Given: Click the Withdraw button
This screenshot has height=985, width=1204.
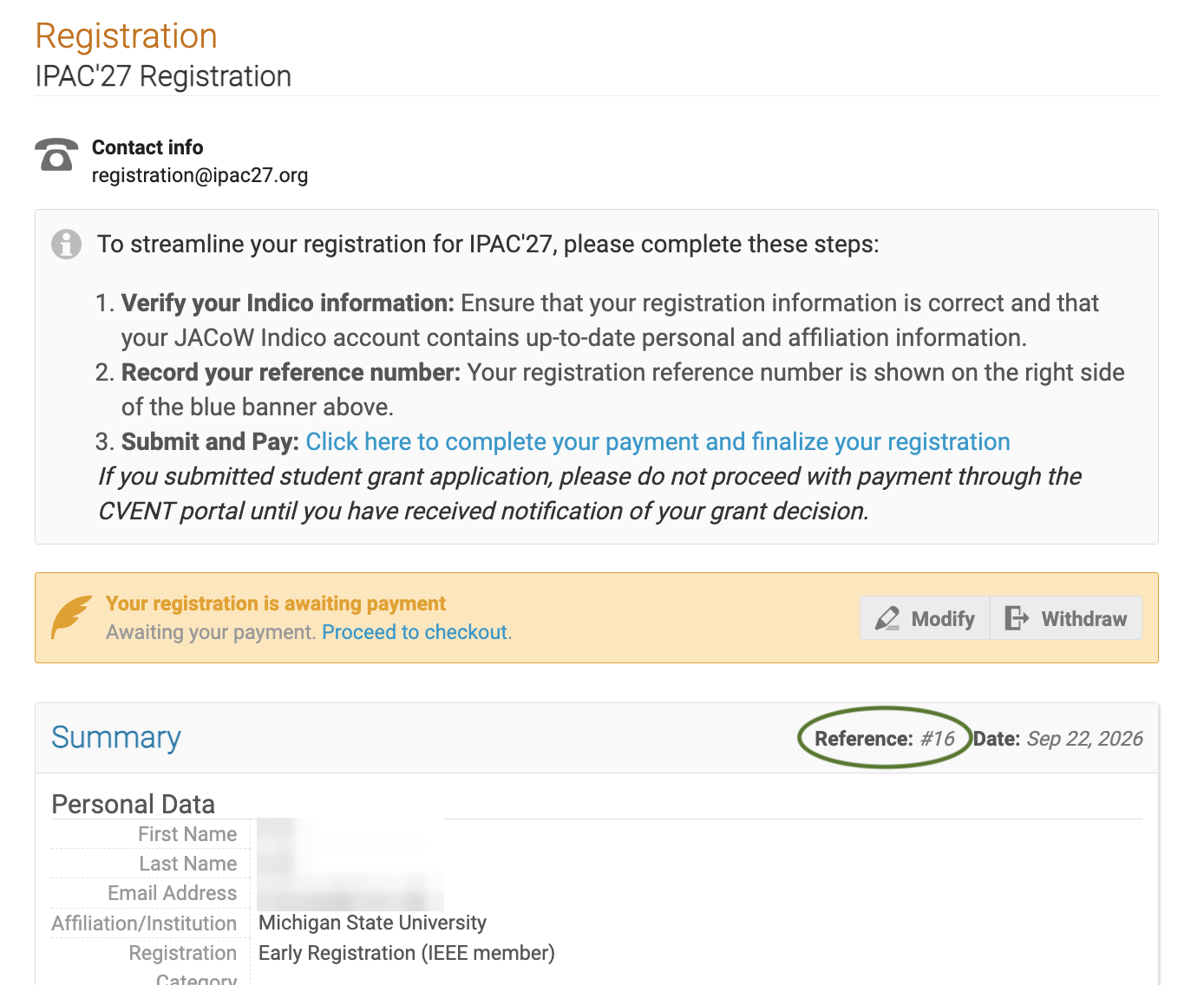Looking at the screenshot, I should pos(1066,618).
